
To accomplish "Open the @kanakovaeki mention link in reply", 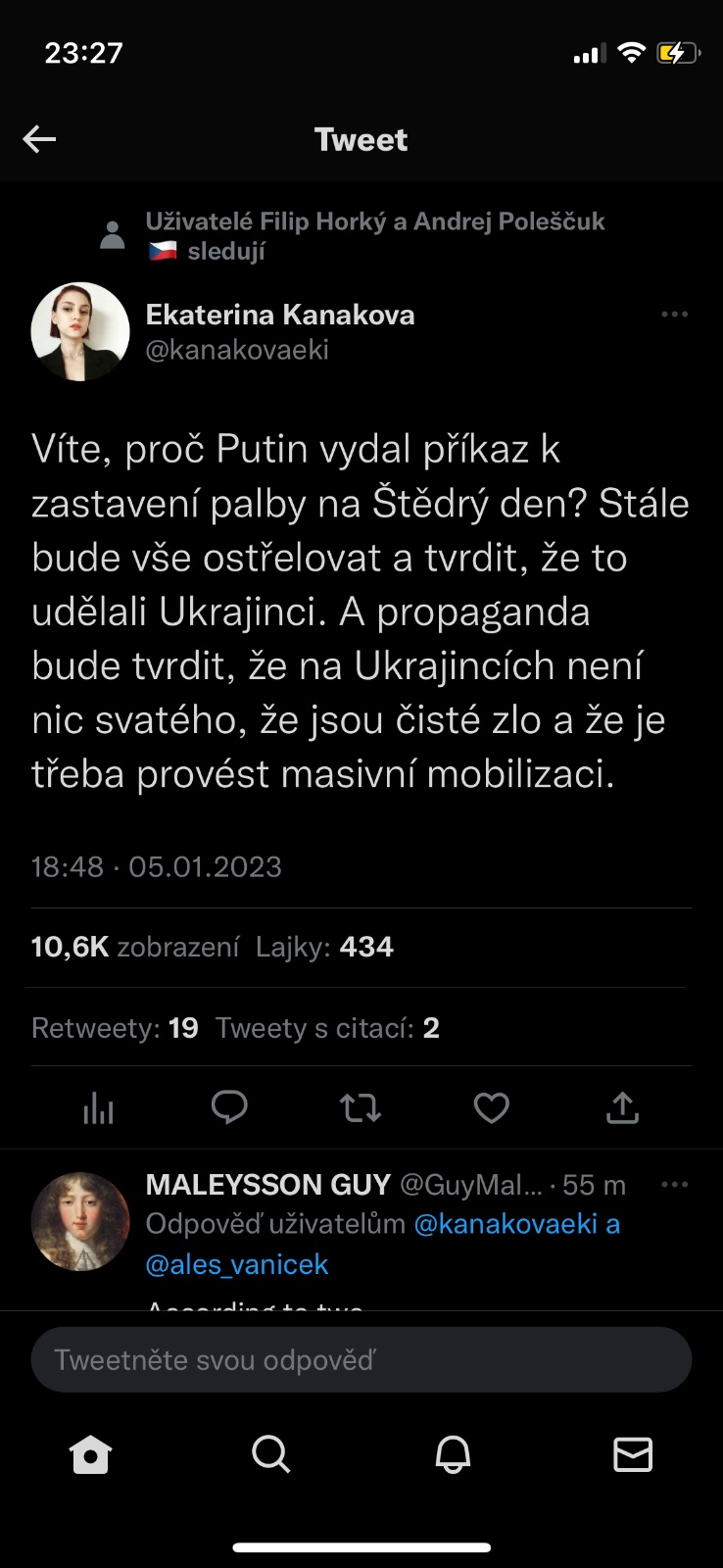I will pyautogui.click(x=506, y=1224).
